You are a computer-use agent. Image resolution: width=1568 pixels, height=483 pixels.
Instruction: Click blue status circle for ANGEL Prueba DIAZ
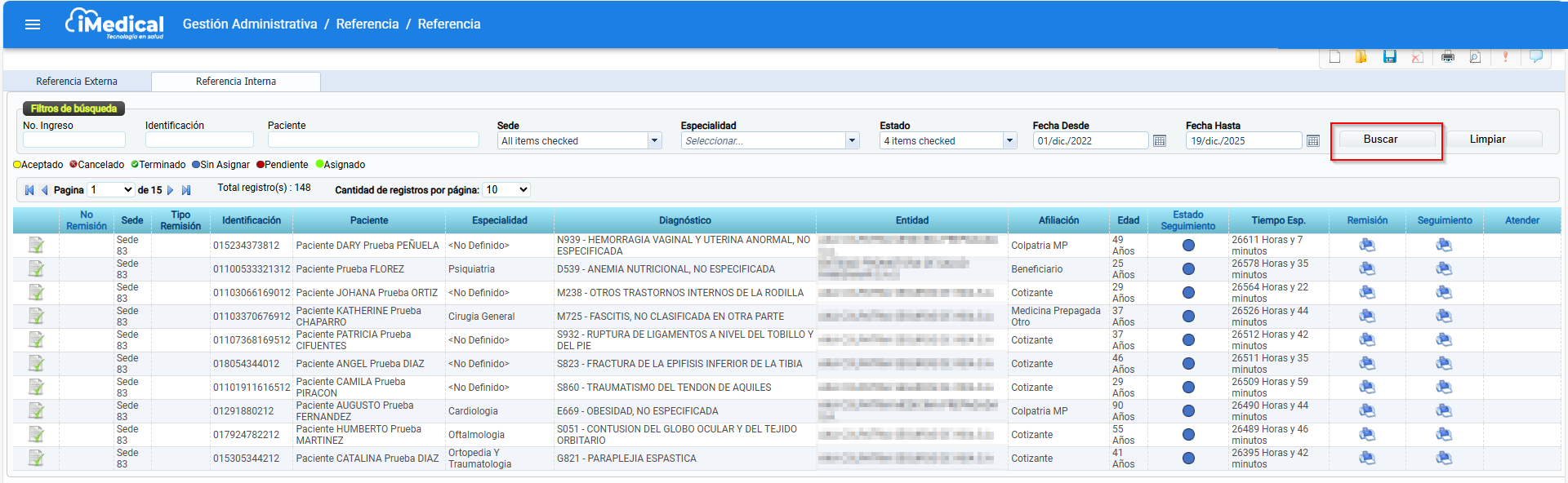1188,363
